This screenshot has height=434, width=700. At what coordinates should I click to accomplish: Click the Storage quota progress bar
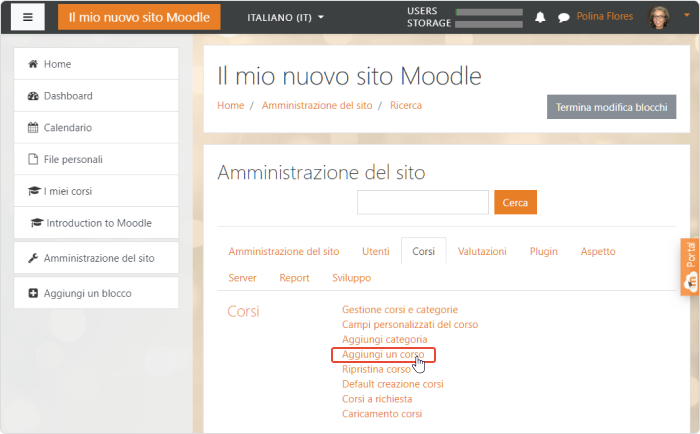489,24
